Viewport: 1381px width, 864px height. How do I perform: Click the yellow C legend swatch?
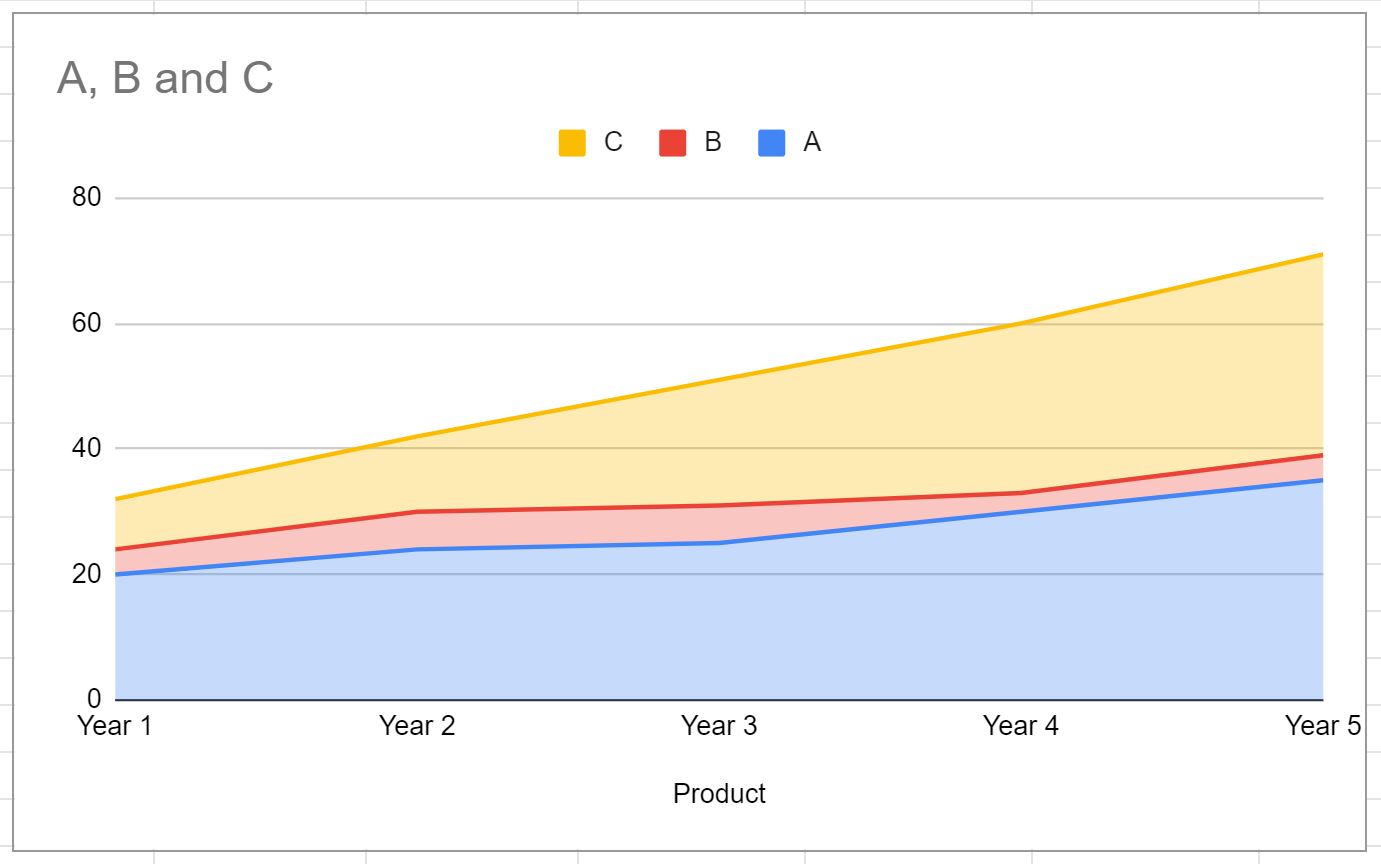(x=572, y=143)
